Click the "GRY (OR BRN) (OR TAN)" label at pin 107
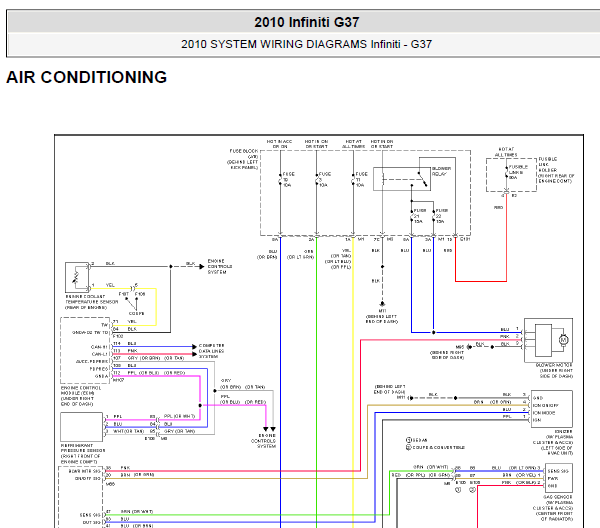 tap(156, 358)
